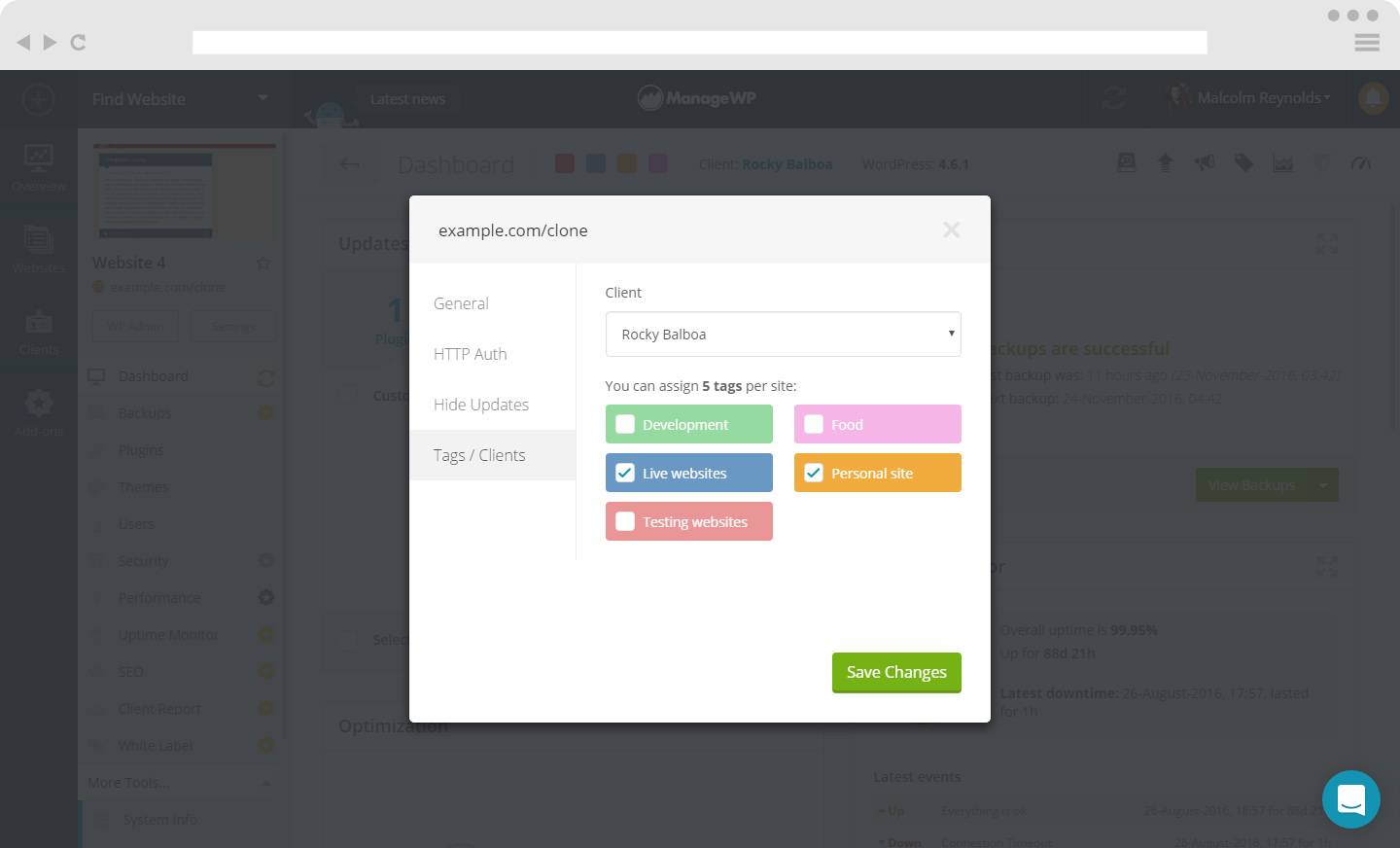Open the Malcolm Reynolds user menu
Image resolution: width=1400 pixels, height=848 pixels.
(x=1249, y=97)
